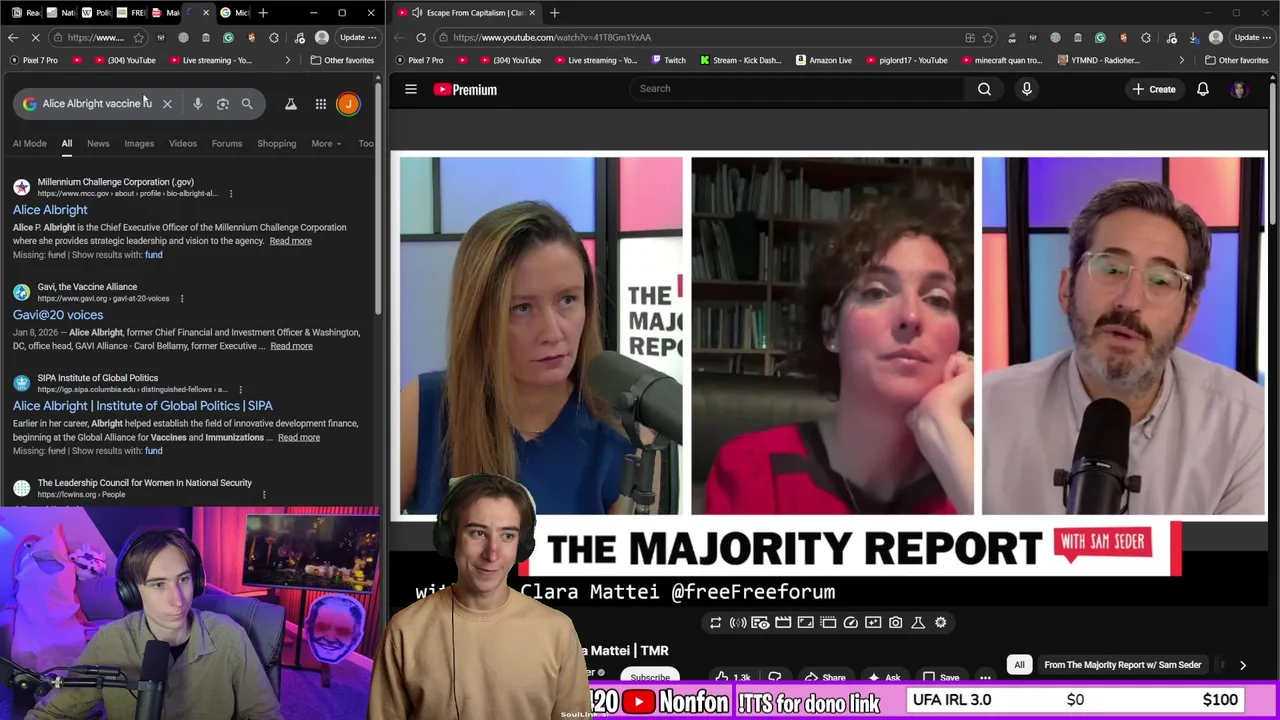Select the All chip in suggestions

pyautogui.click(x=1019, y=665)
